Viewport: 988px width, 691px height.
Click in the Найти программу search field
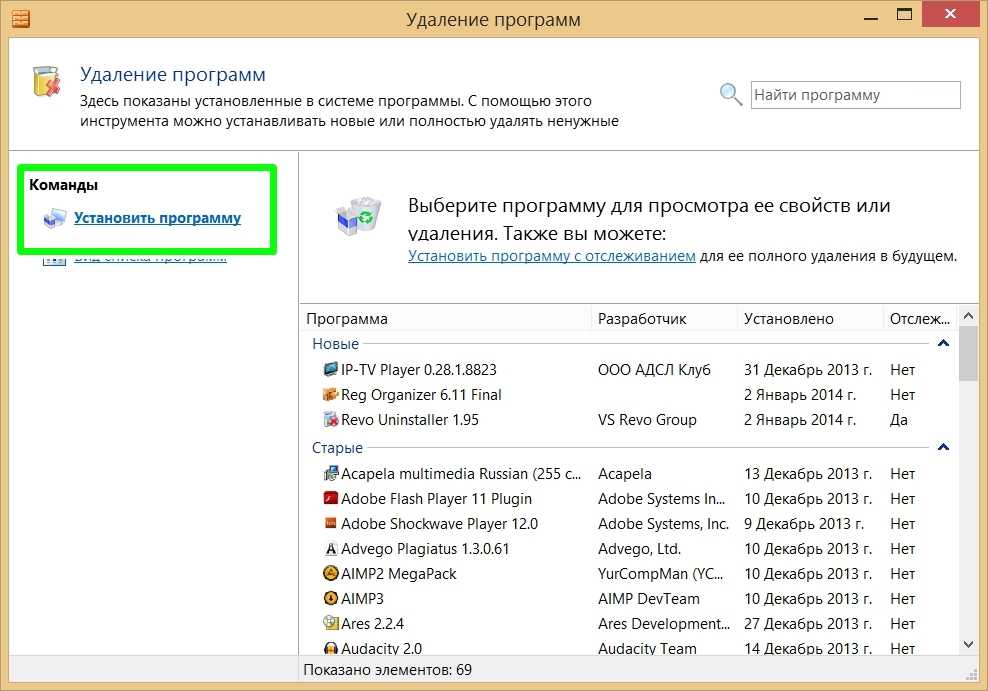click(x=854, y=95)
